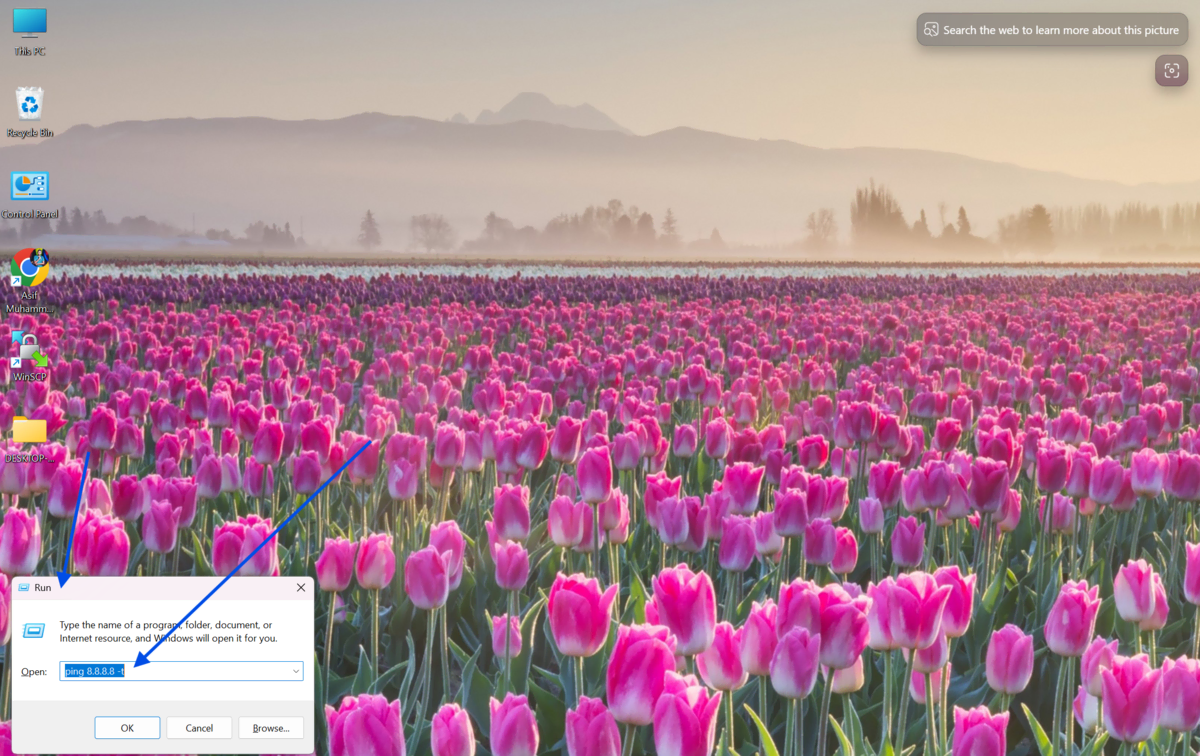This screenshot has width=1200, height=756.
Task: Expand the Open field history dropdown
Action: (296, 671)
